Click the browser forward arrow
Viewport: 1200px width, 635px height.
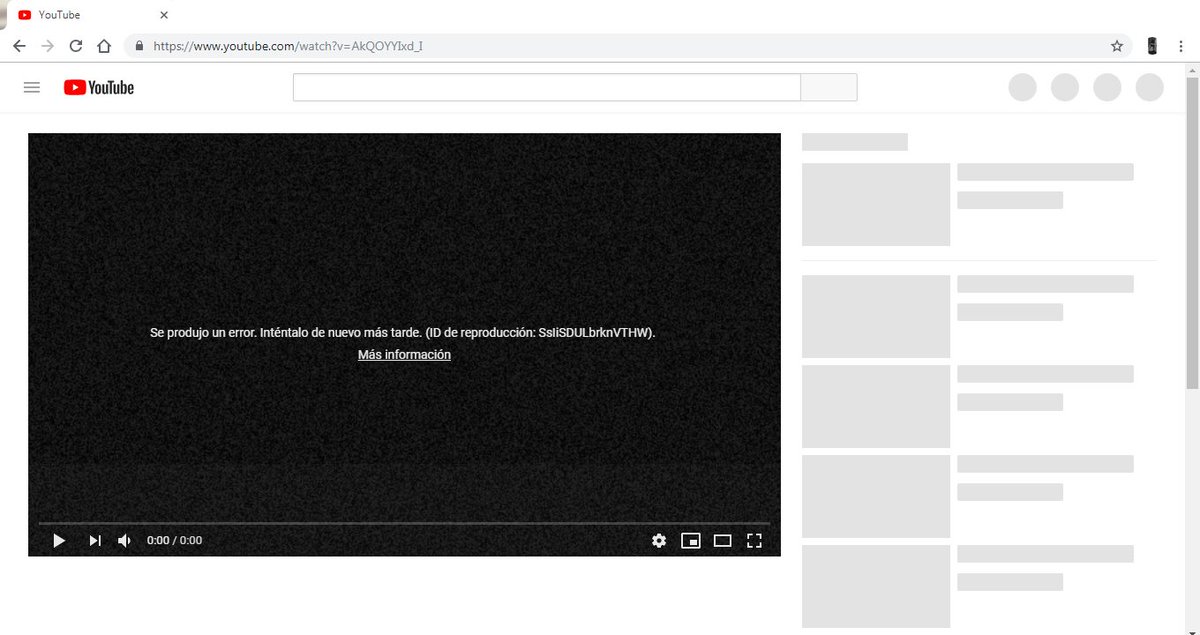click(47, 46)
